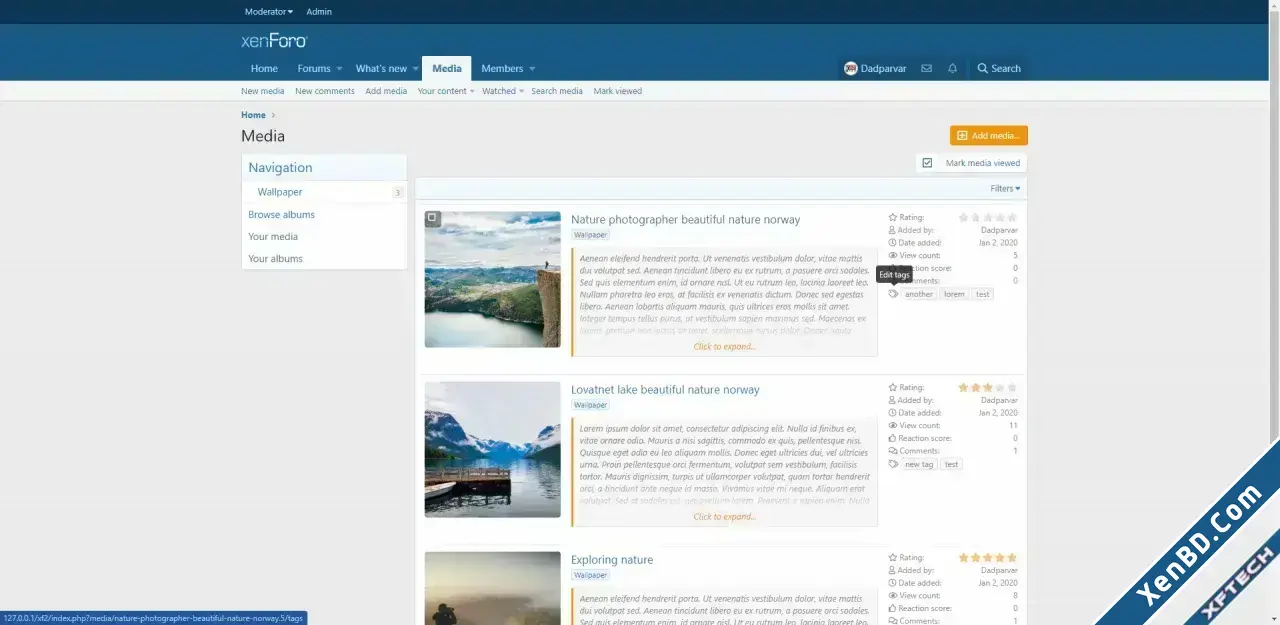Click rating stars of Lovatnet lake item
The image size is (1280, 625).
[x=988, y=387]
